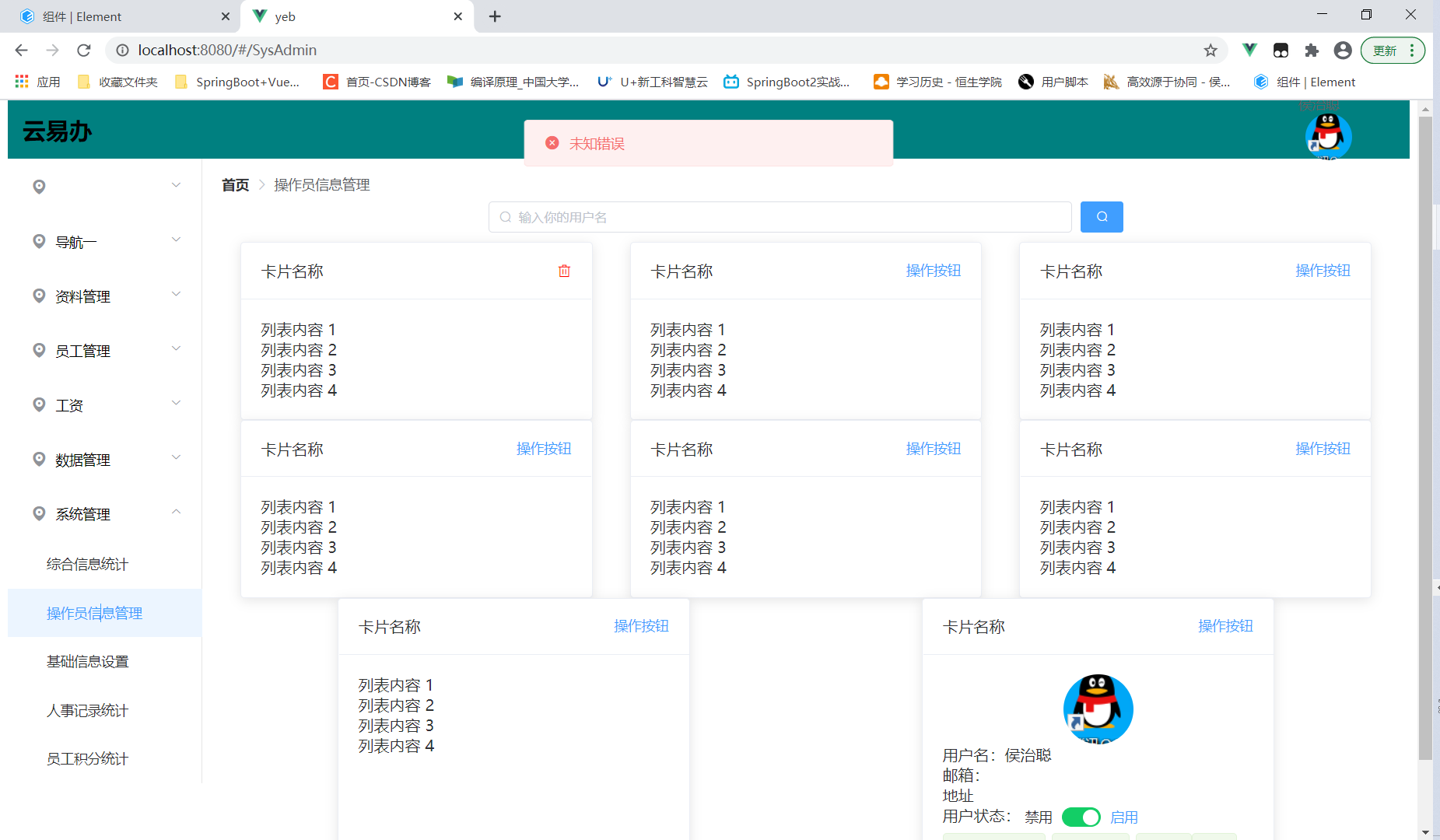The width and height of the screenshot is (1440, 840).
Task: Enable 用户状态 with the green toggle
Action: (x=1081, y=817)
